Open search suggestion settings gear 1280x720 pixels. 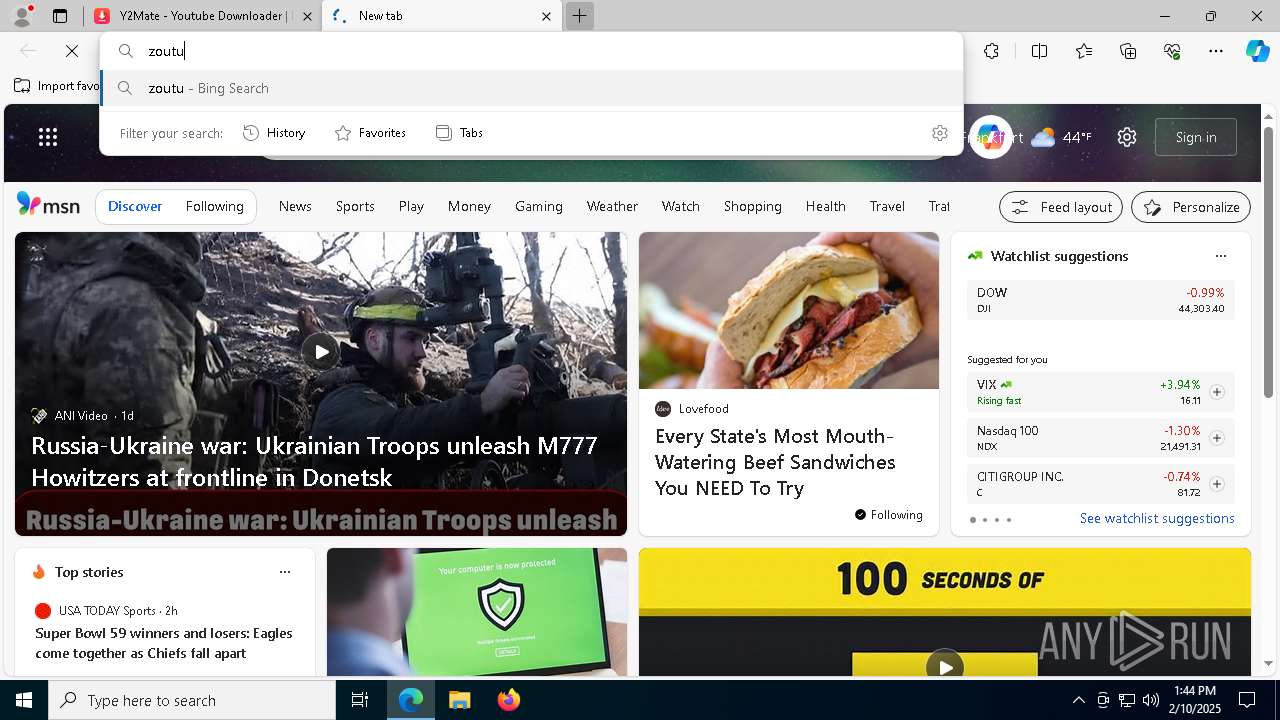coord(939,133)
